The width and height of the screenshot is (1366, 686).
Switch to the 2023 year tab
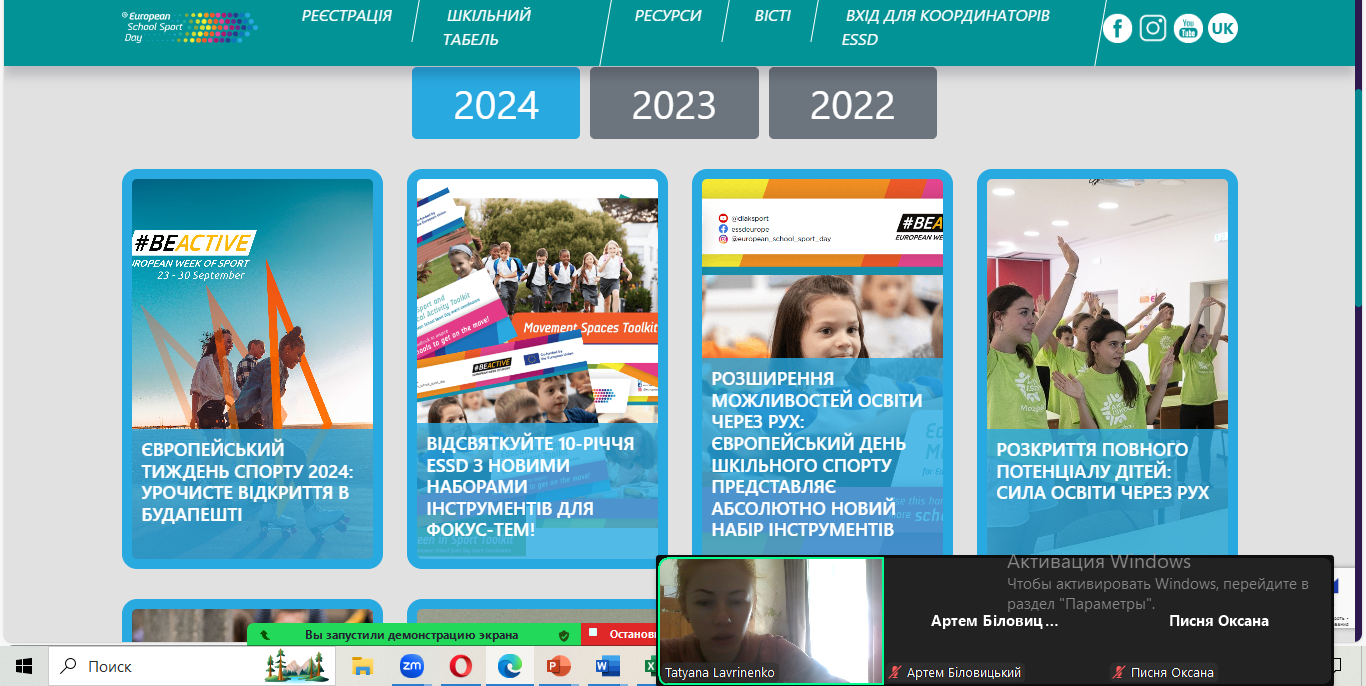[674, 103]
